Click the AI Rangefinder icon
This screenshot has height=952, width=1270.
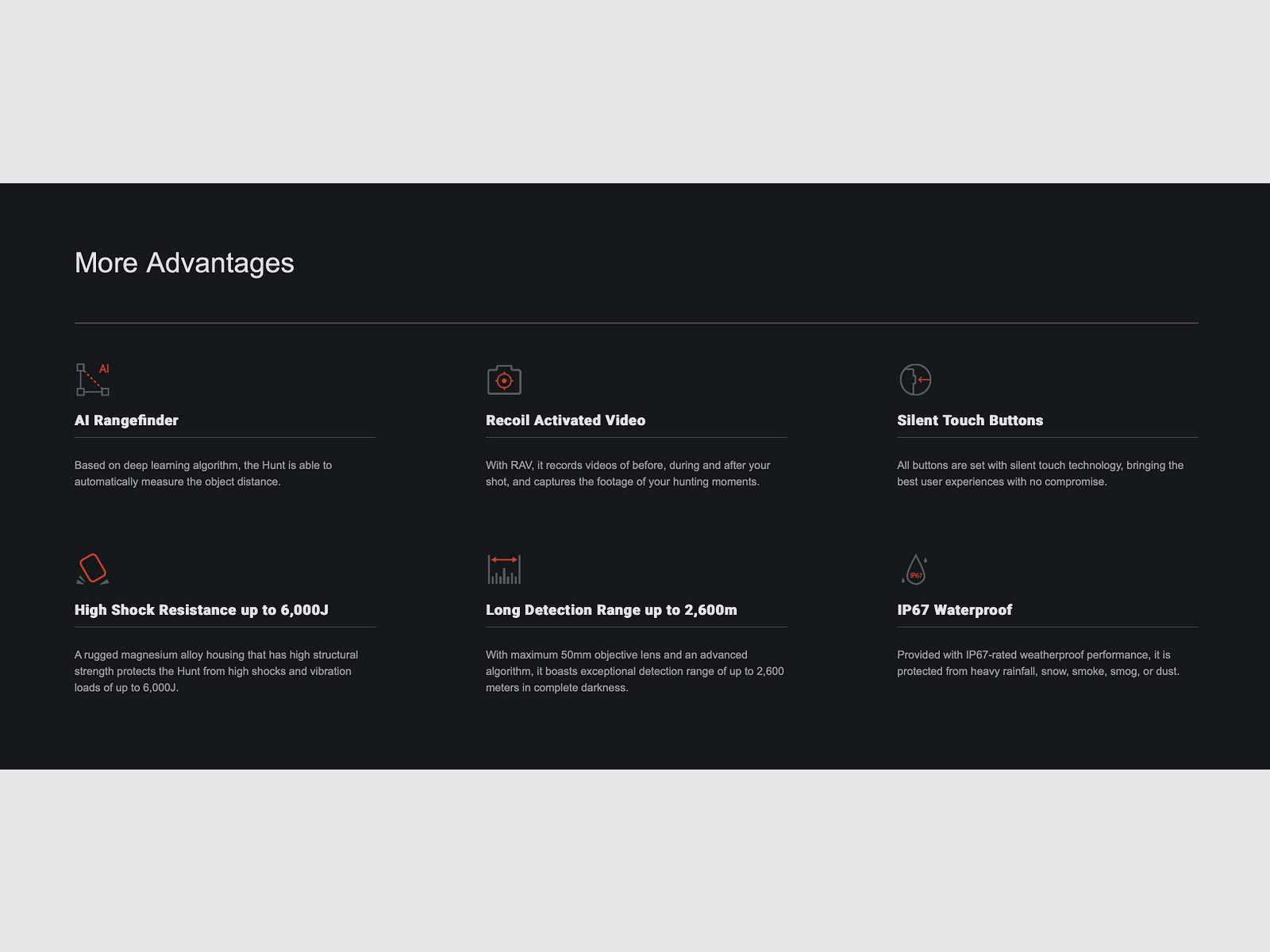(x=93, y=379)
